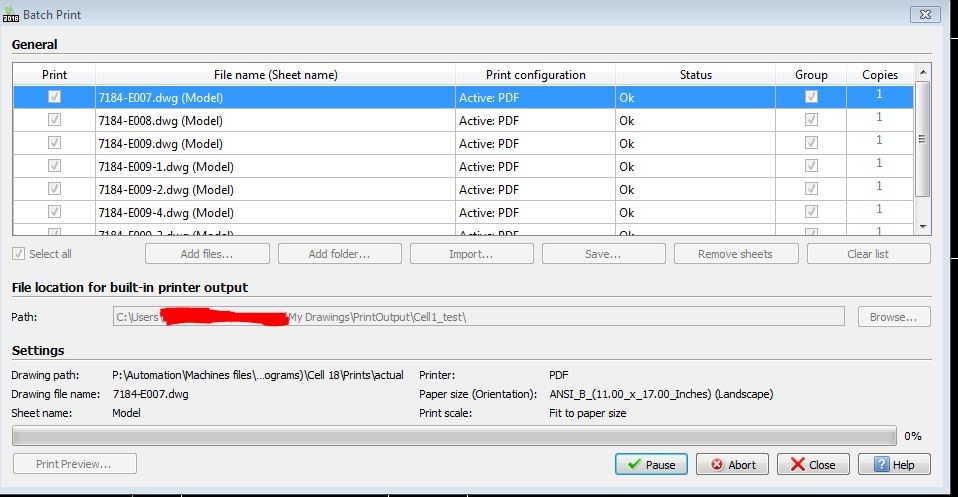Select row 7184-E009-1.dwg (Model)
The image size is (958, 497).
coord(463,166)
